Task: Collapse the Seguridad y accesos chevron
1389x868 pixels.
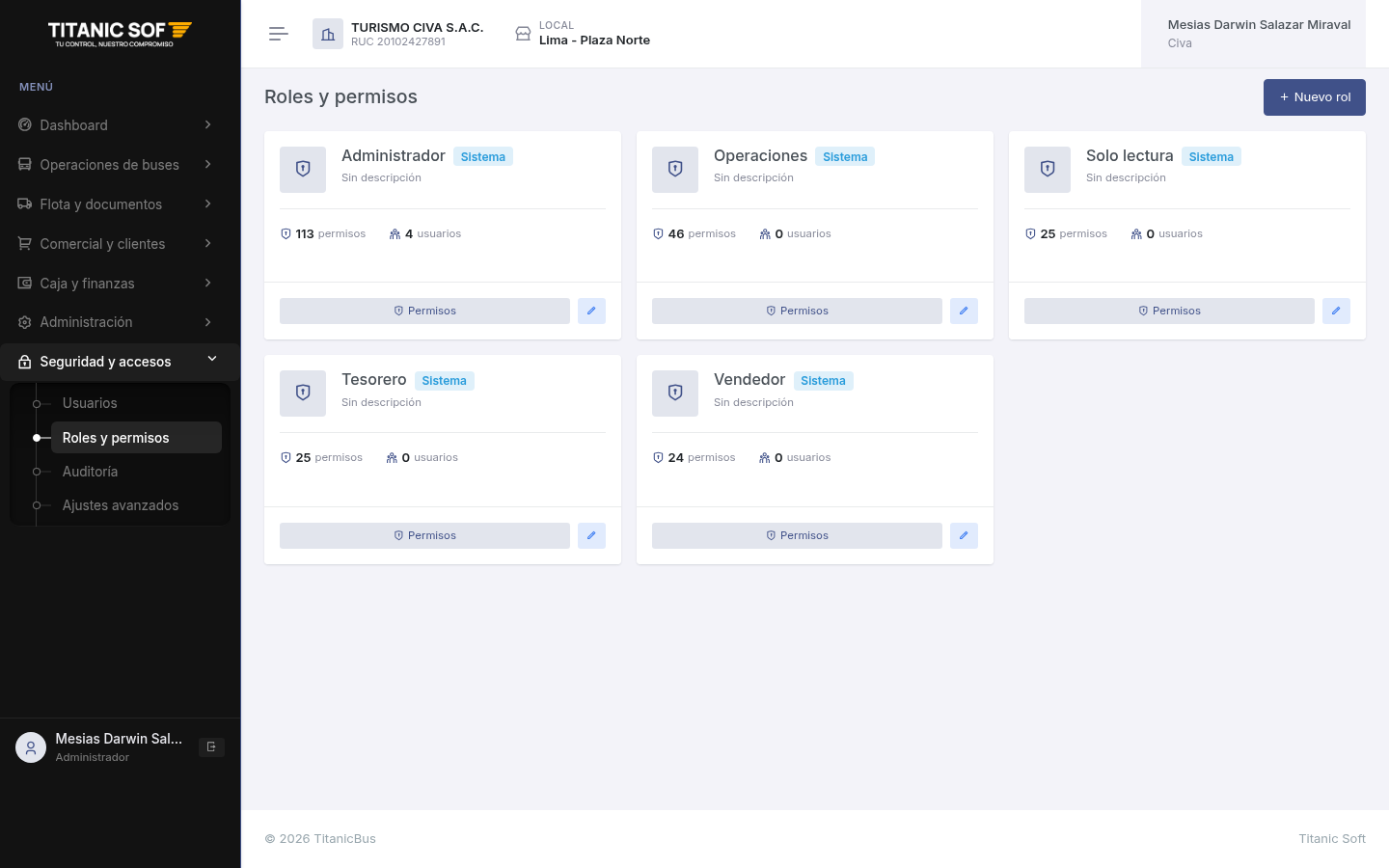Action: (x=212, y=360)
